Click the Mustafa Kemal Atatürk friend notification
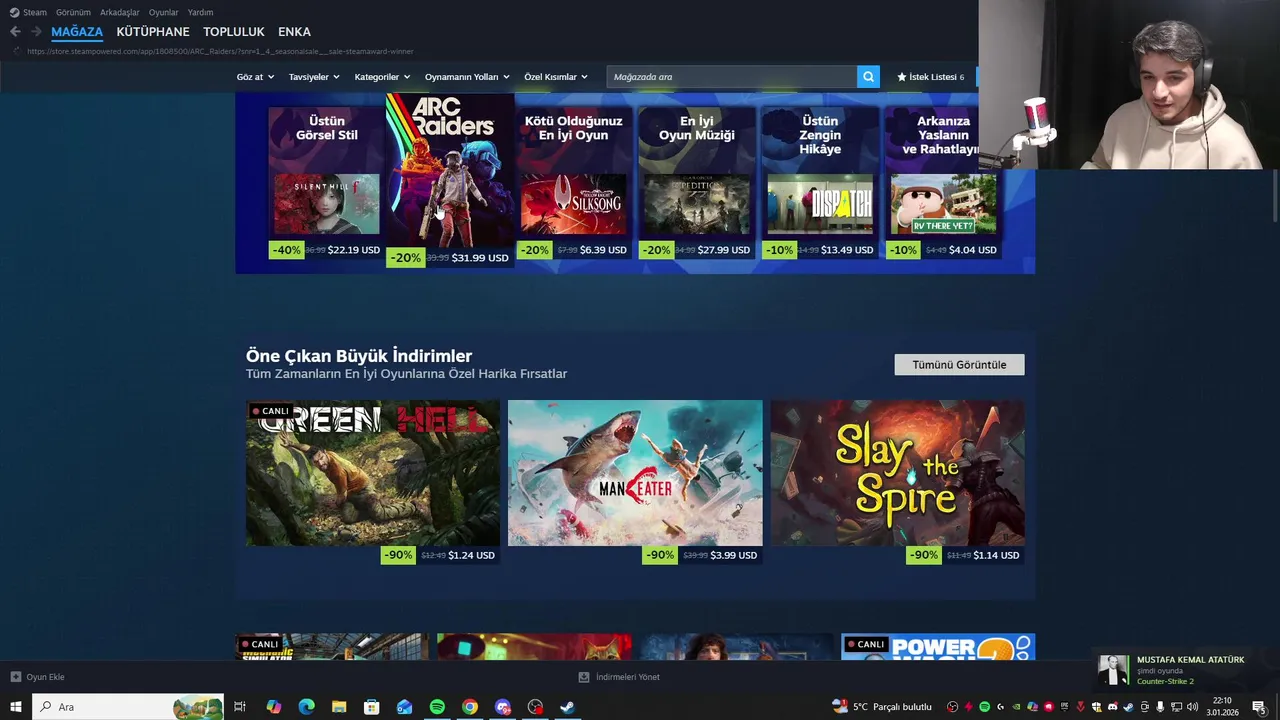The width and height of the screenshot is (1280, 720). tap(1185, 671)
